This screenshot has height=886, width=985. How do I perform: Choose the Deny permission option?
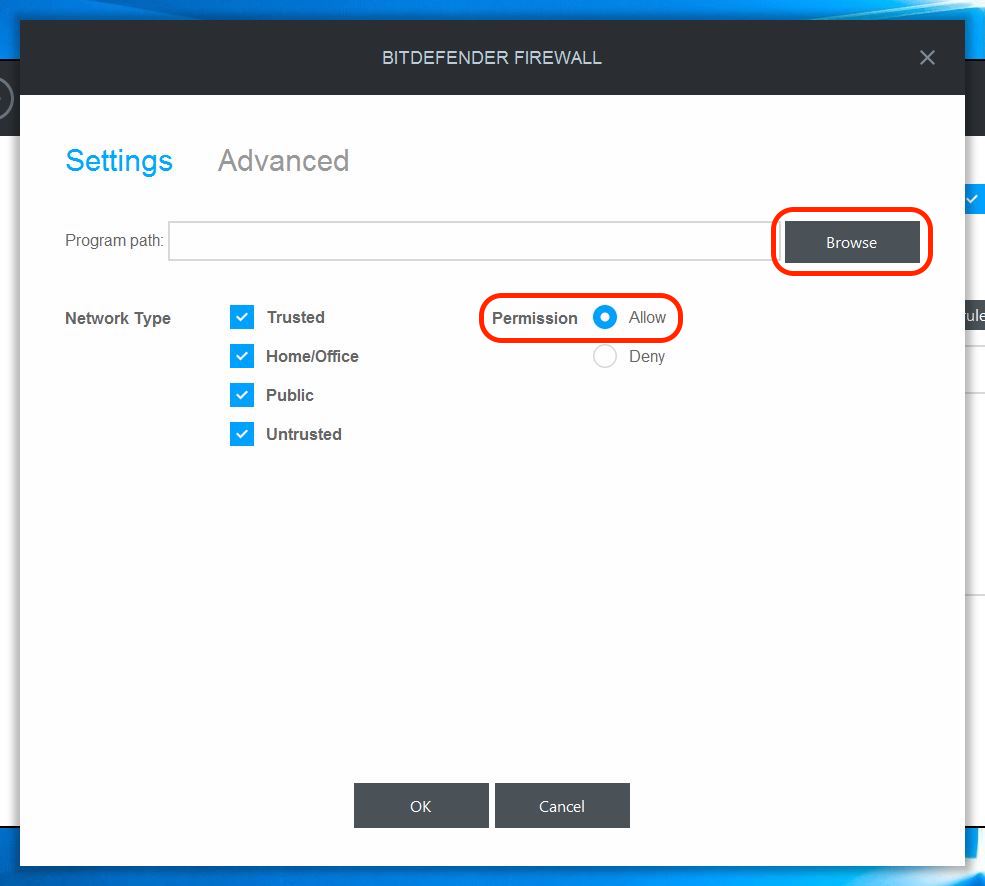[x=605, y=356]
